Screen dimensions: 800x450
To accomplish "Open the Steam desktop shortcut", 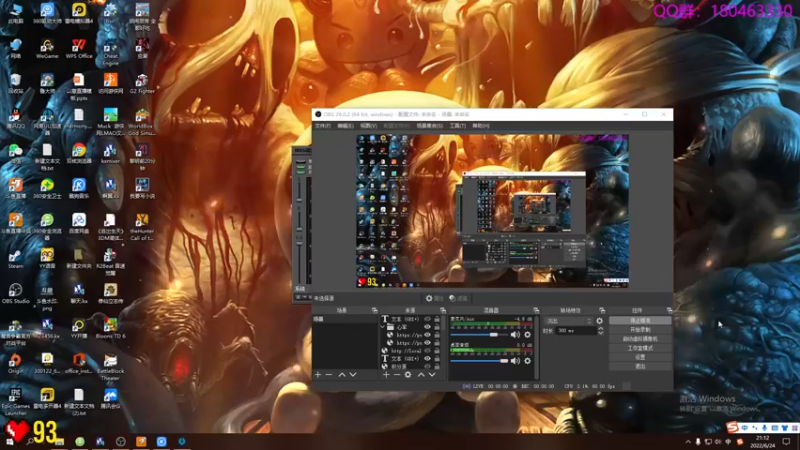I will pos(15,259).
